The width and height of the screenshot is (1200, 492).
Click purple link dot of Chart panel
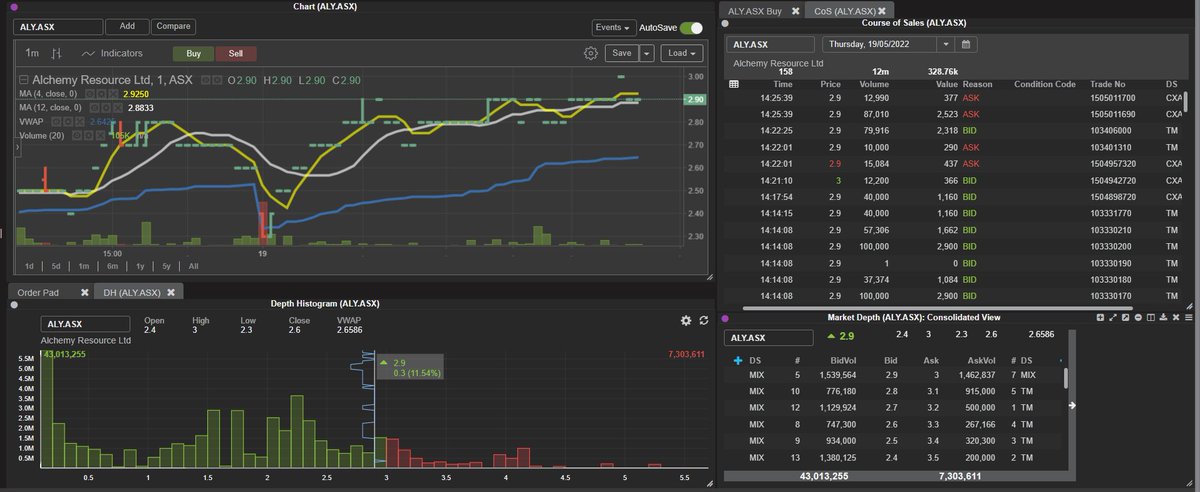(x=14, y=7)
